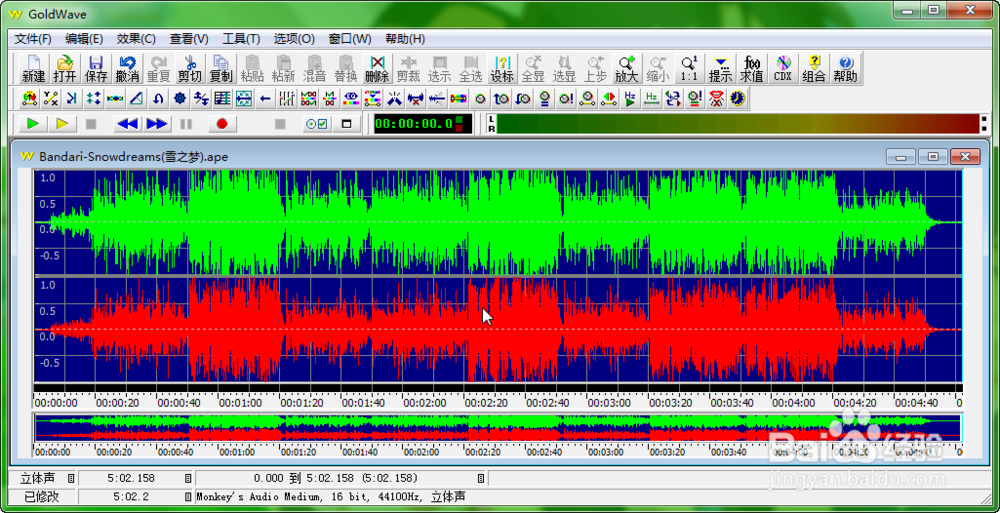Screen dimensions: 1000x513
Task: Open the 窗口(W) menu
Action: click(x=349, y=39)
